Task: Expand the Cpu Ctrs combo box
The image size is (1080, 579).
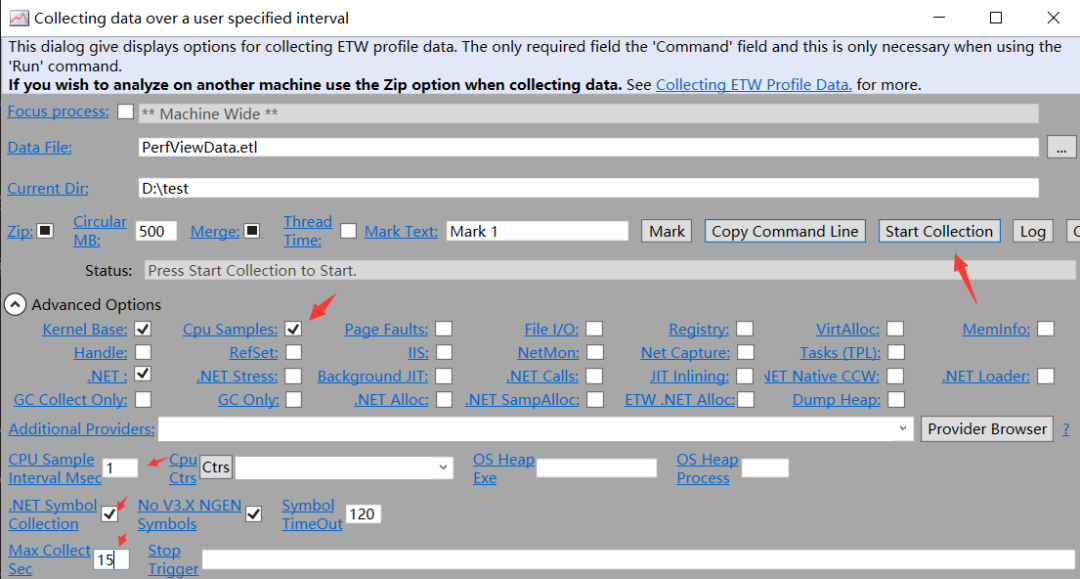Action: 443,467
